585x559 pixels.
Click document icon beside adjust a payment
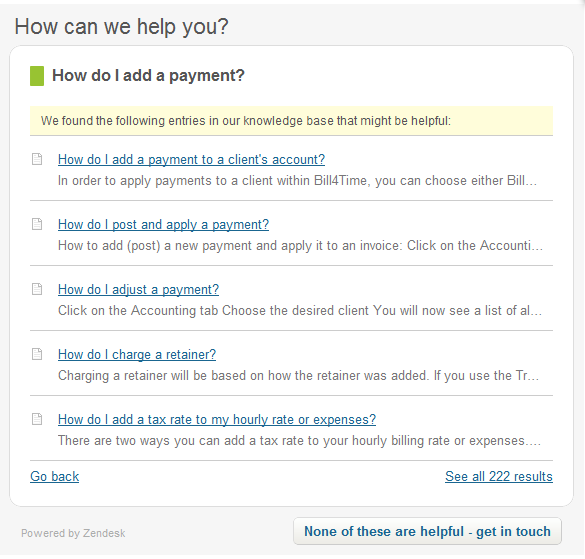(37, 289)
